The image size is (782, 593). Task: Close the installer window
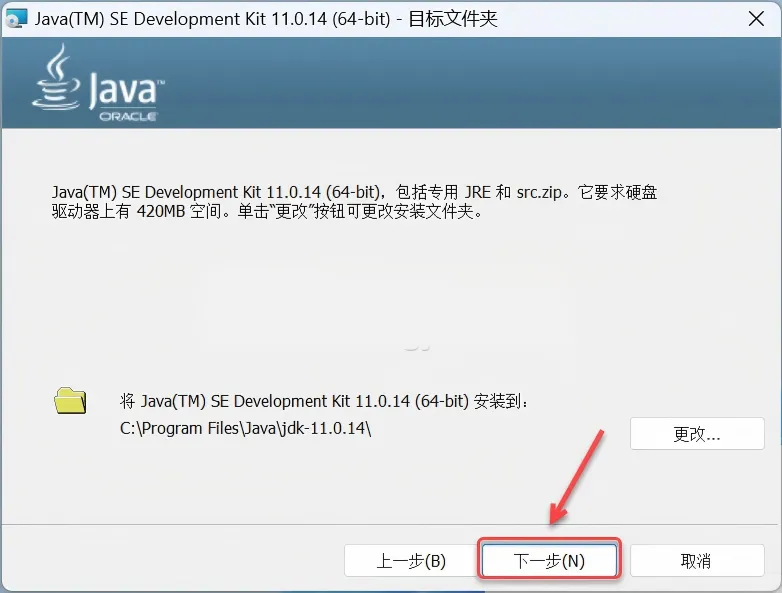point(756,18)
